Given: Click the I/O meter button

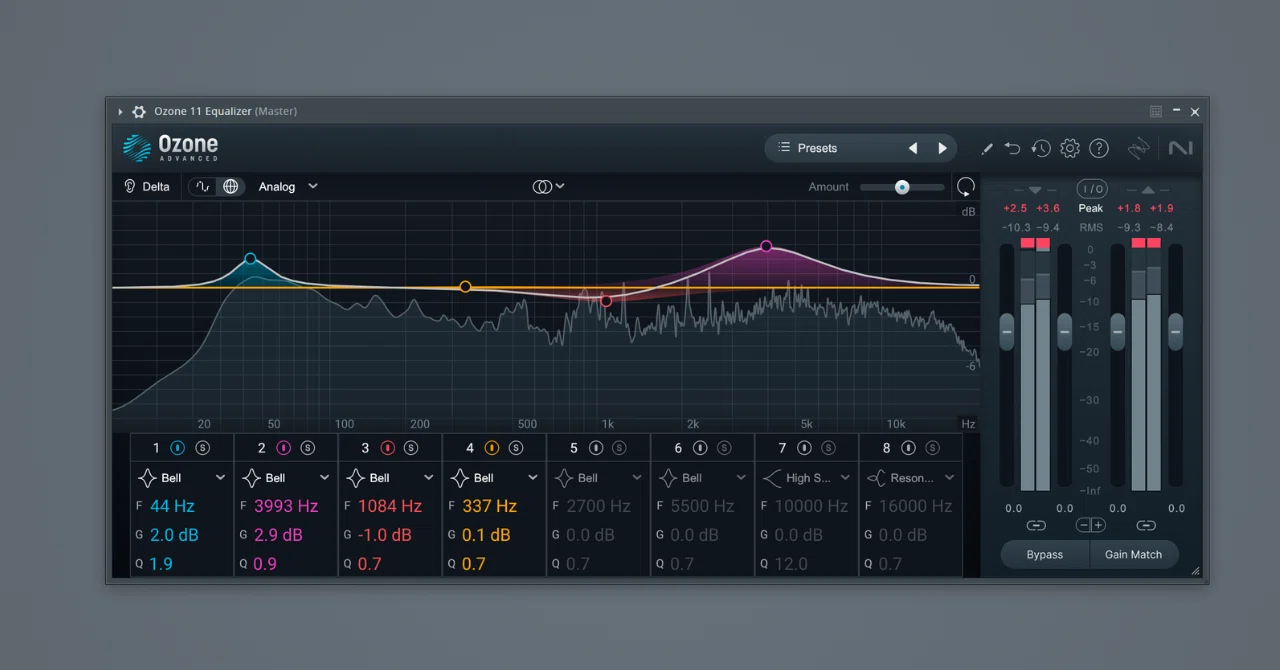Looking at the screenshot, I should (1091, 188).
